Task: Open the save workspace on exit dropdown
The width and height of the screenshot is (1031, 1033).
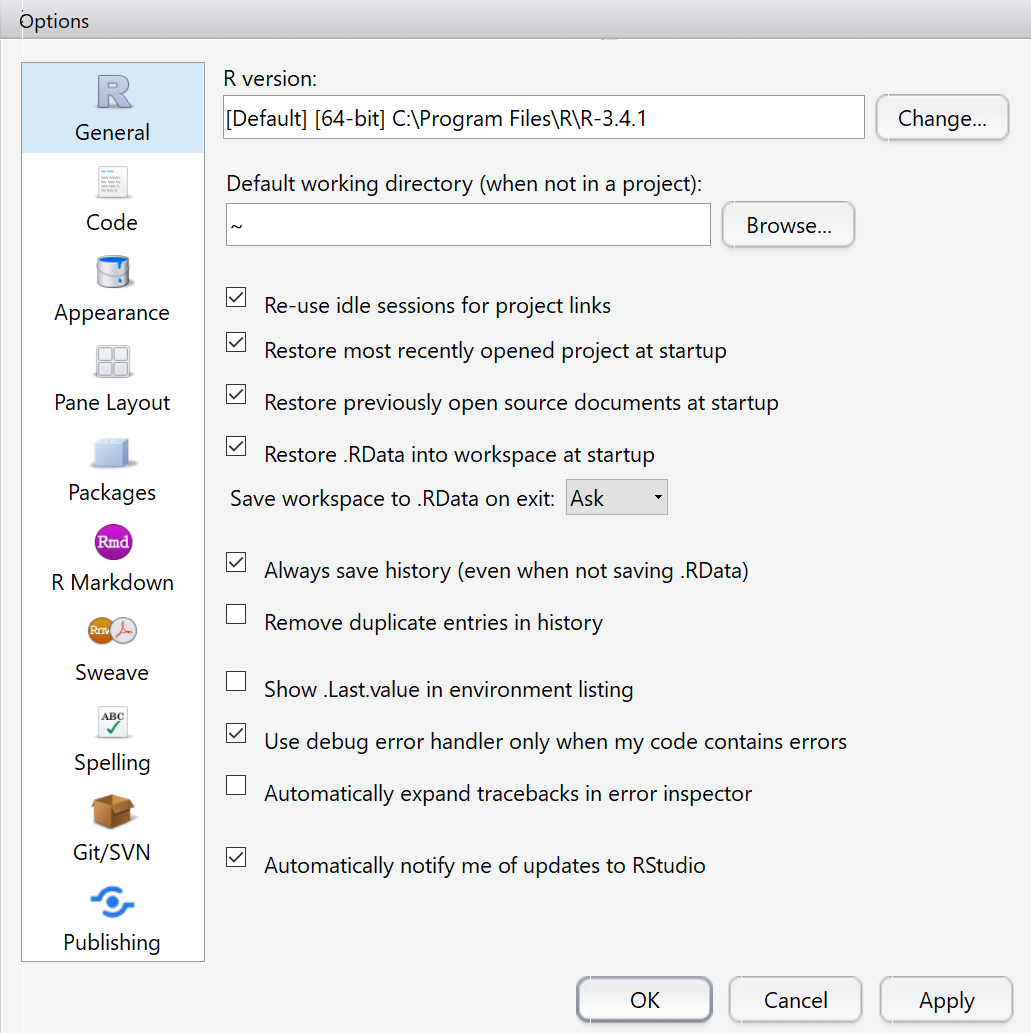Action: [x=617, y=497]
